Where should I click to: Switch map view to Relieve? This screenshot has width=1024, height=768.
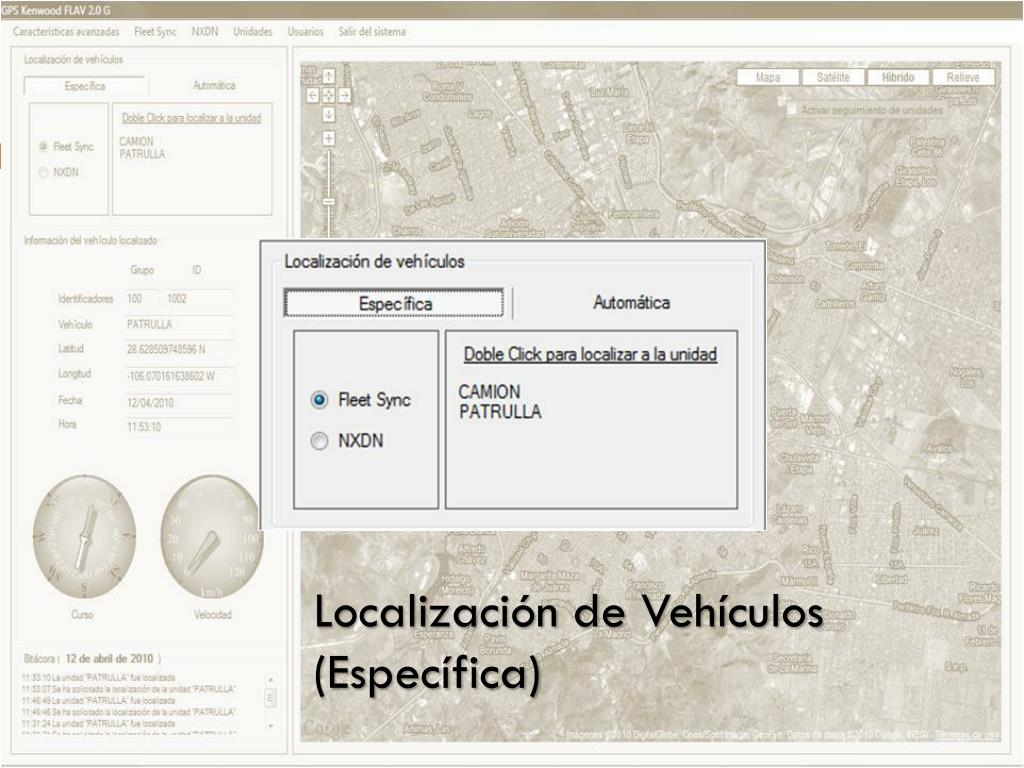pos(963,77)
